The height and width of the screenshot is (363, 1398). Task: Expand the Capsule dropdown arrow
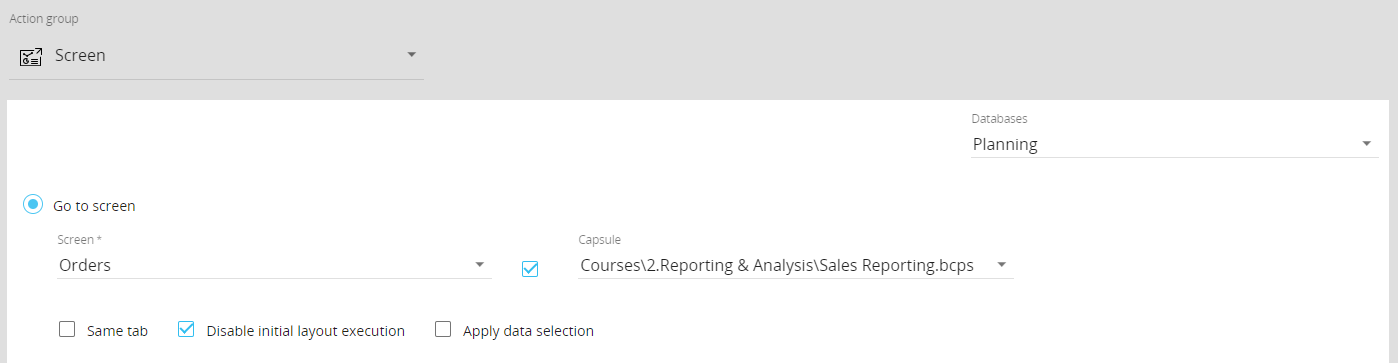(1001, 265)
